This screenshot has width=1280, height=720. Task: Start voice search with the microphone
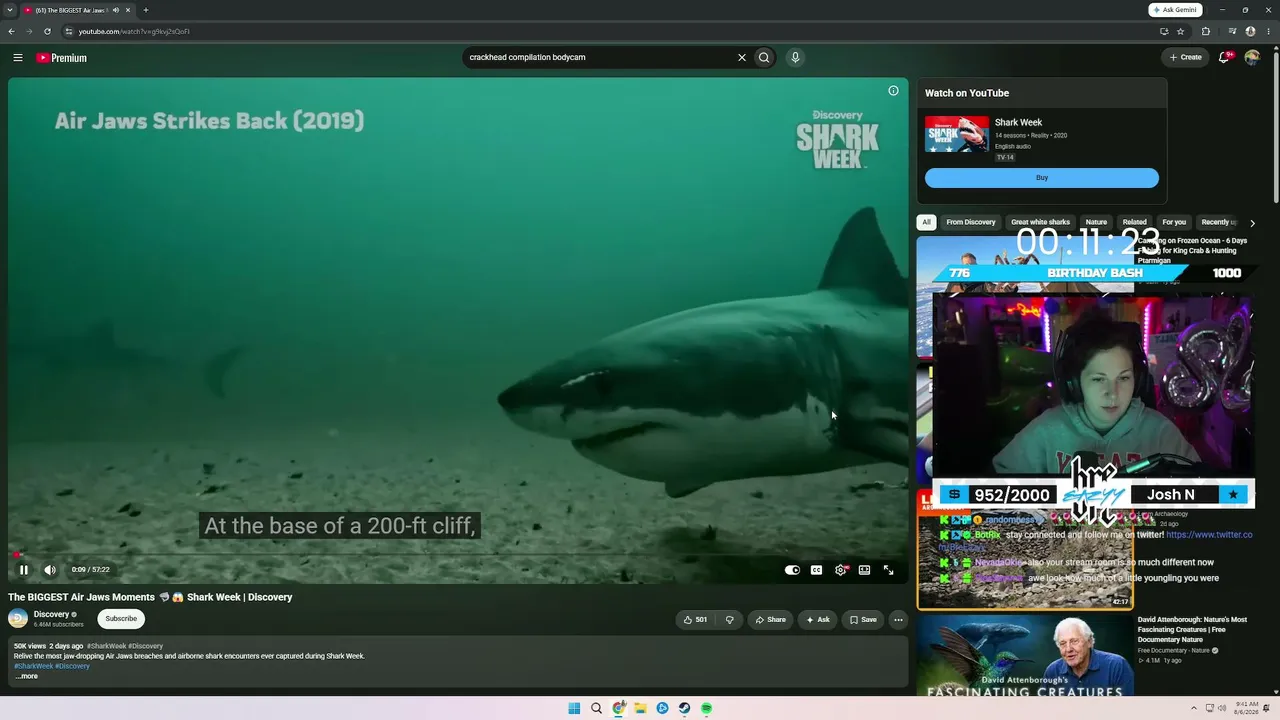pyautogui.click(x=795, y=57)
